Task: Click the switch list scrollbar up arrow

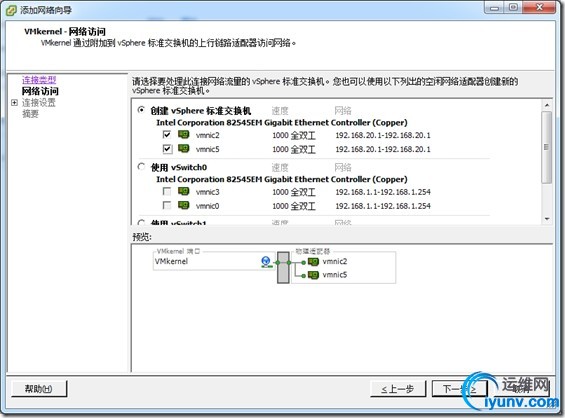Action: (x=547, y=105)
